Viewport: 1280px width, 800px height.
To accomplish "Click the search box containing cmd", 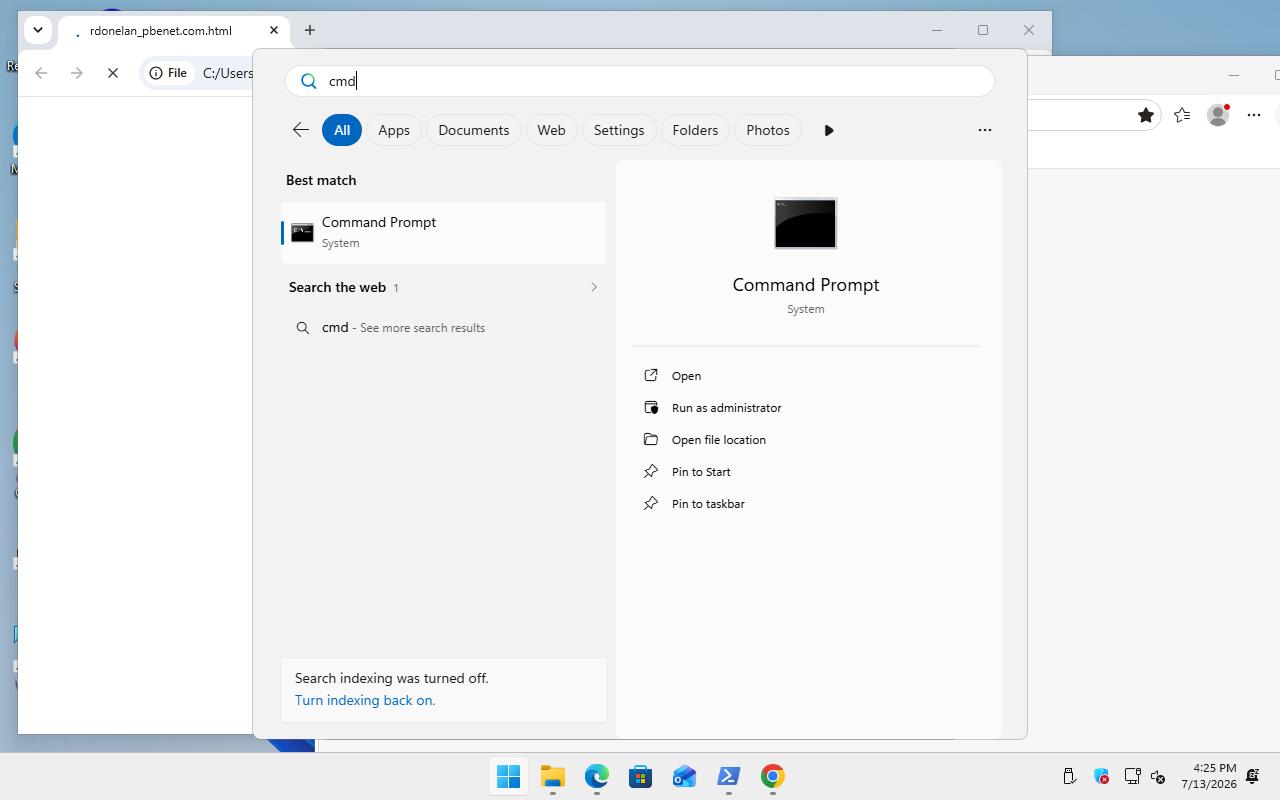I will pos(640,81).
